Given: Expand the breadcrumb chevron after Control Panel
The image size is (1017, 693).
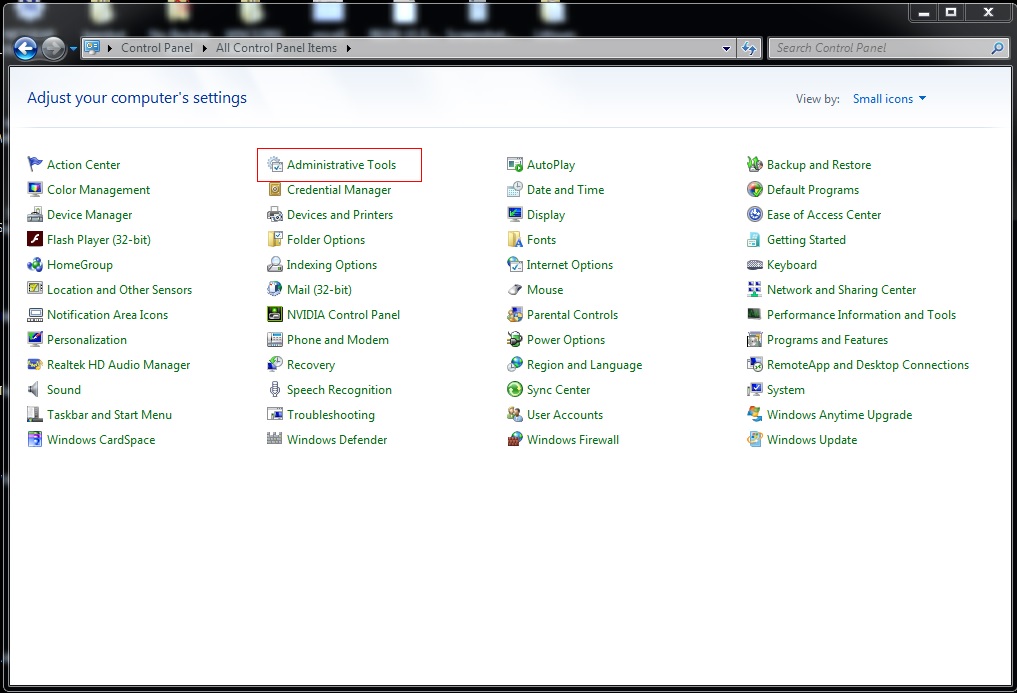Looking at the screenshot, I should (203, 47).
